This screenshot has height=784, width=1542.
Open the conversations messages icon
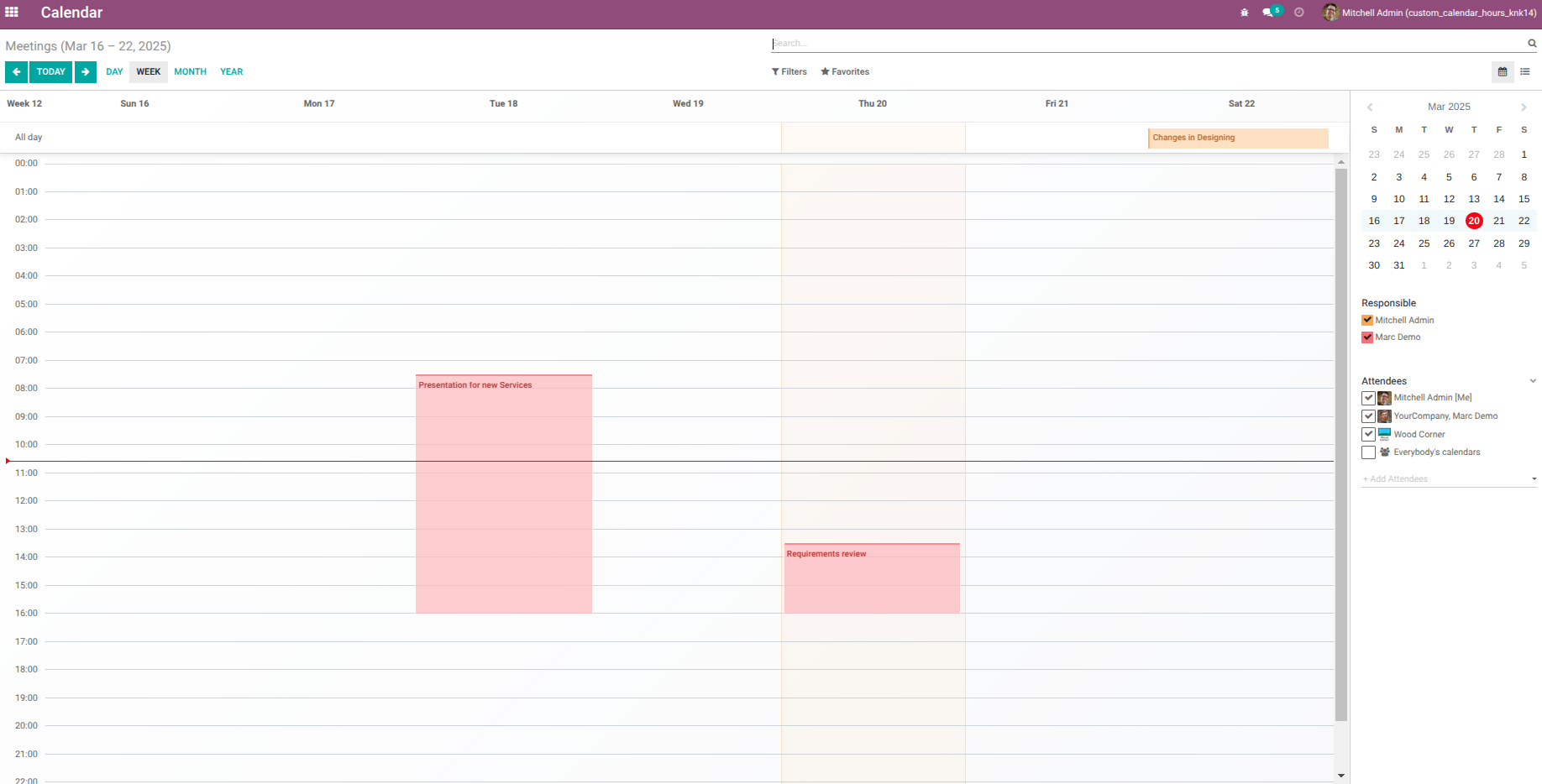click(x=1268, y=13)
